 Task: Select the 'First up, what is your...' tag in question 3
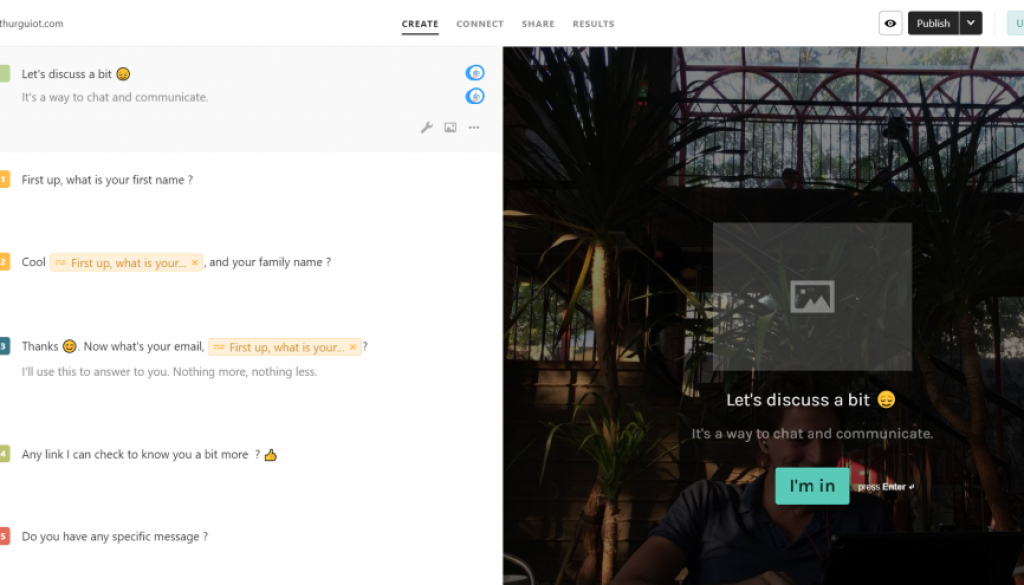click(x=286, y=347)
